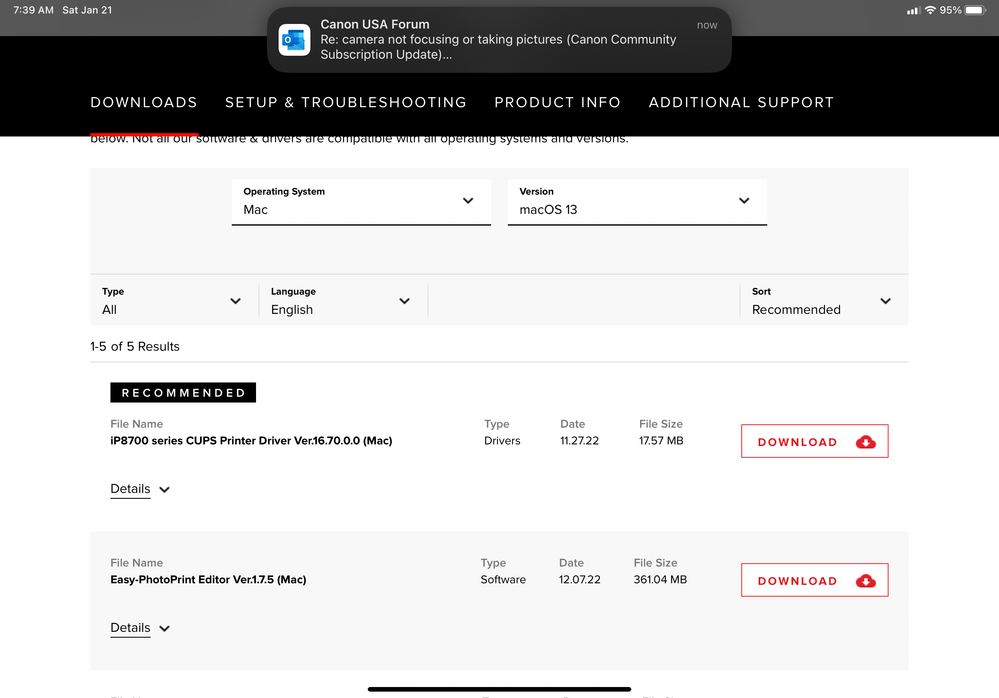999x698 pixels.
Task: Tap the Wi-Fi icon in status bar
Action: point(930,10)
